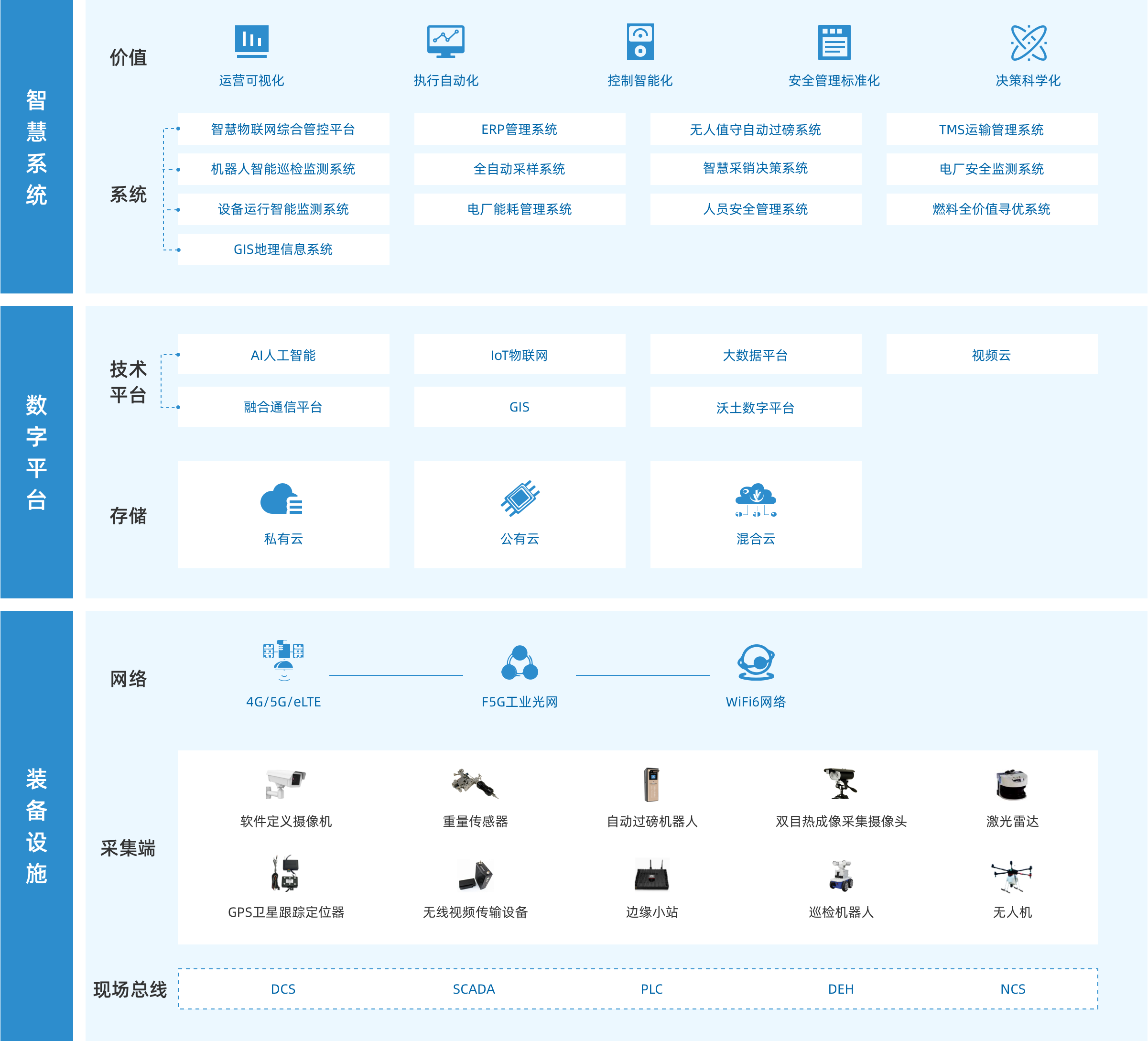Open TMS运输管理系统 entry
1148x1041 pixels.
[x=991, y=129]
